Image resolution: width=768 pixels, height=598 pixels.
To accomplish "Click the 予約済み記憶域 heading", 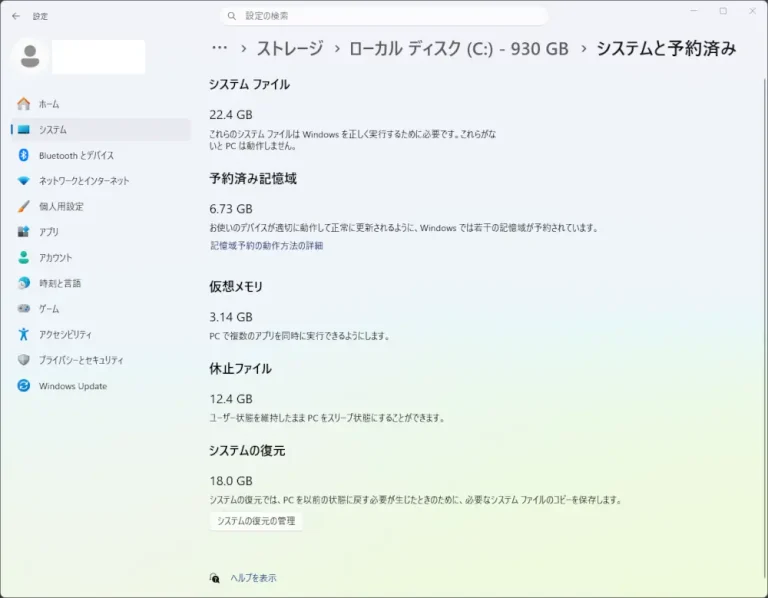I will coord(253,178).
